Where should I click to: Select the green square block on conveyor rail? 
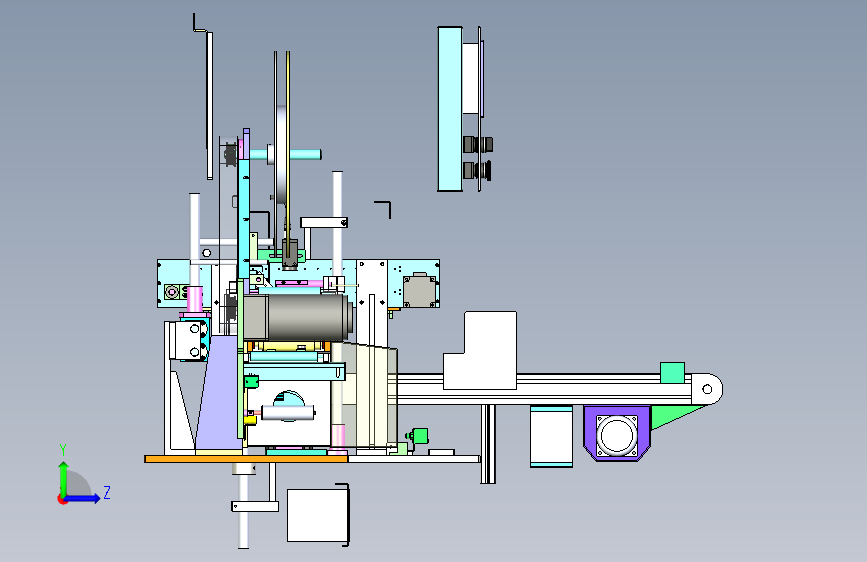point(672,372)
